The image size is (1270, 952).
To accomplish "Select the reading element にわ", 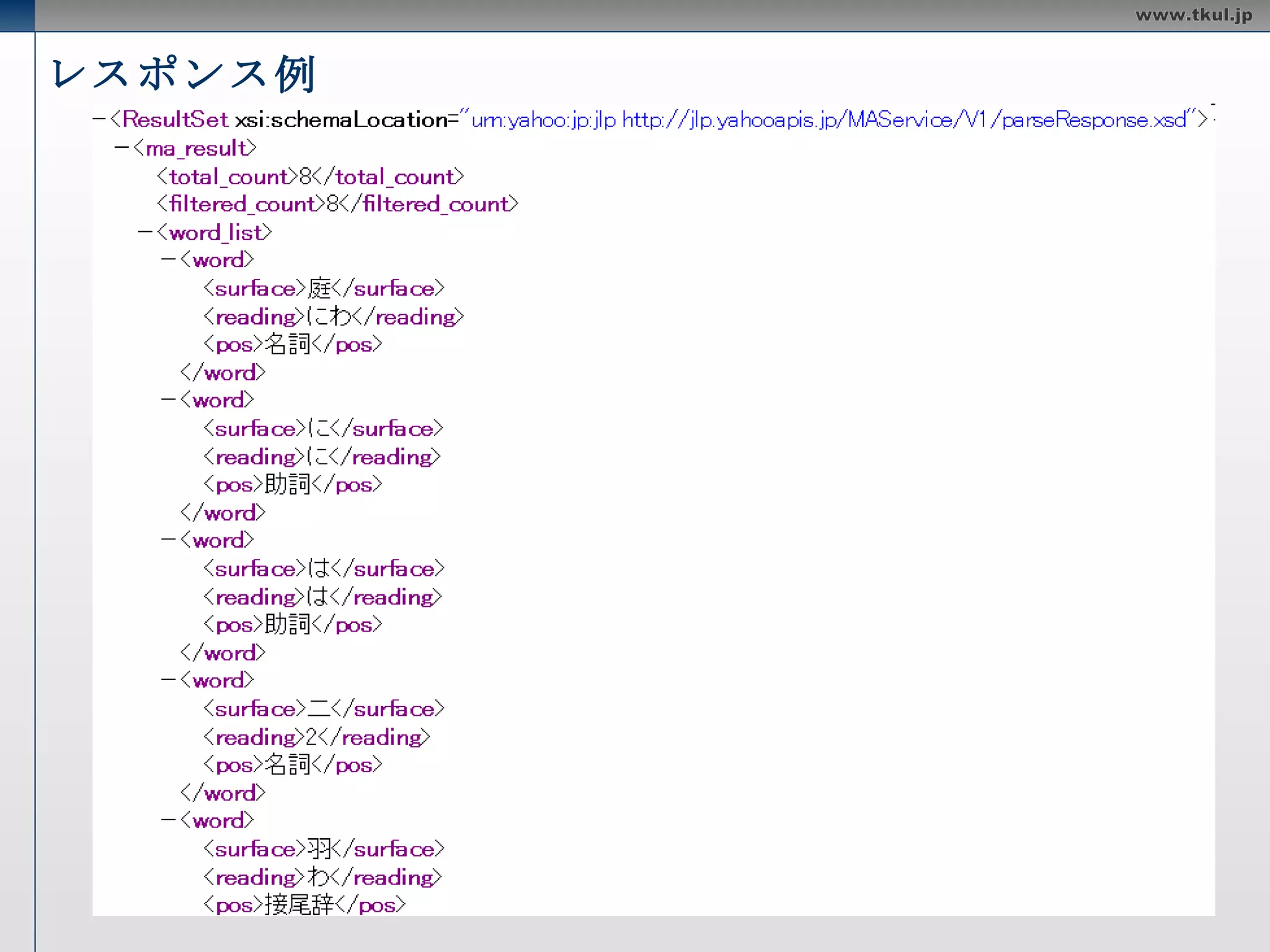I will coord(333,317).
